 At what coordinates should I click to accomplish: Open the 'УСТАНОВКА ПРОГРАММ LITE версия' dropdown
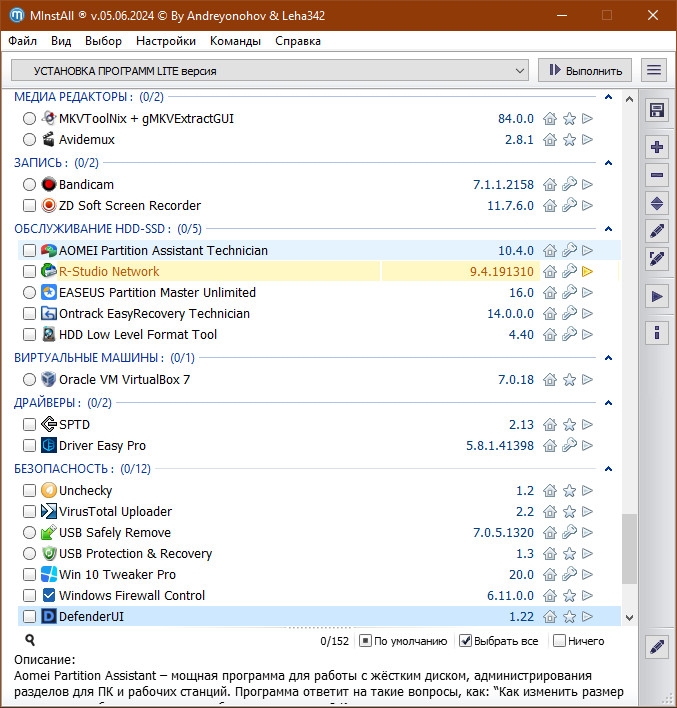[270, 70]
